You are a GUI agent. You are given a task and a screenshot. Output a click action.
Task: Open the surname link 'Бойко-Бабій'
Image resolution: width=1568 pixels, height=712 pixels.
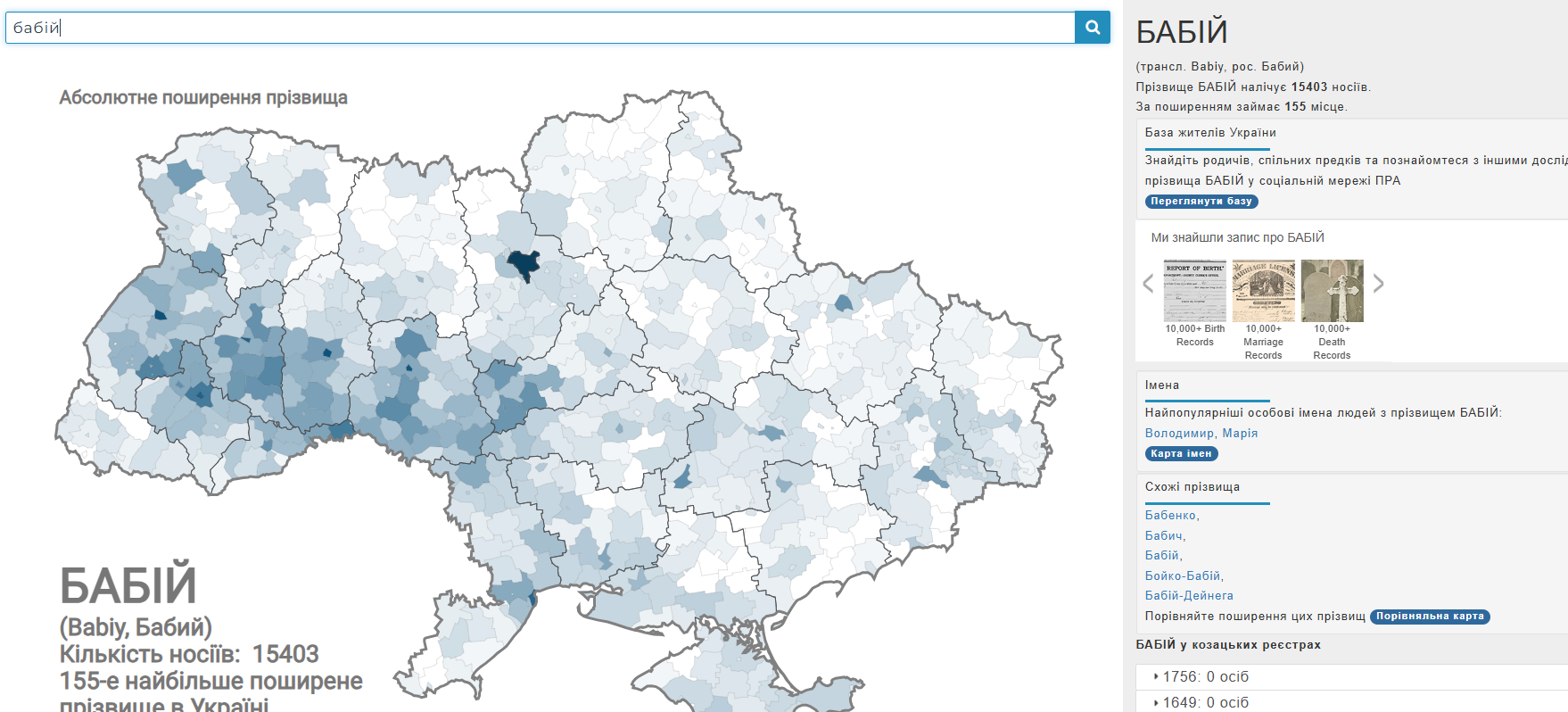pos(1184,576)
